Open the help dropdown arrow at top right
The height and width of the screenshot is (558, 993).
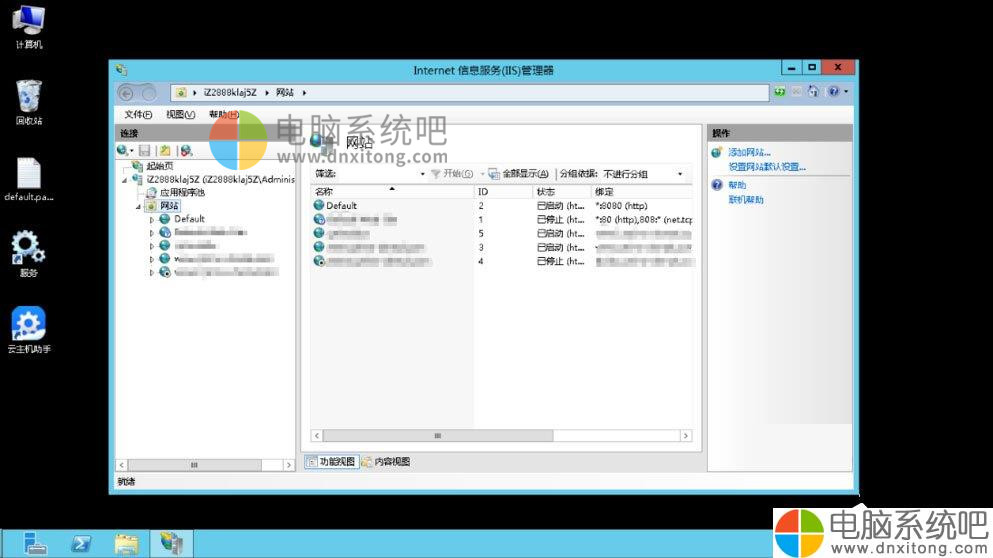[x=846, y=92]
